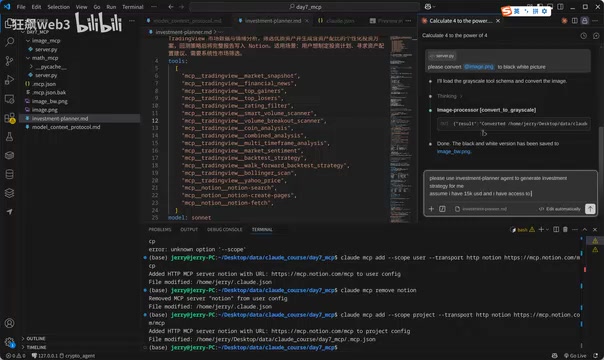Open slash commands button in chat input

(442, 209)
